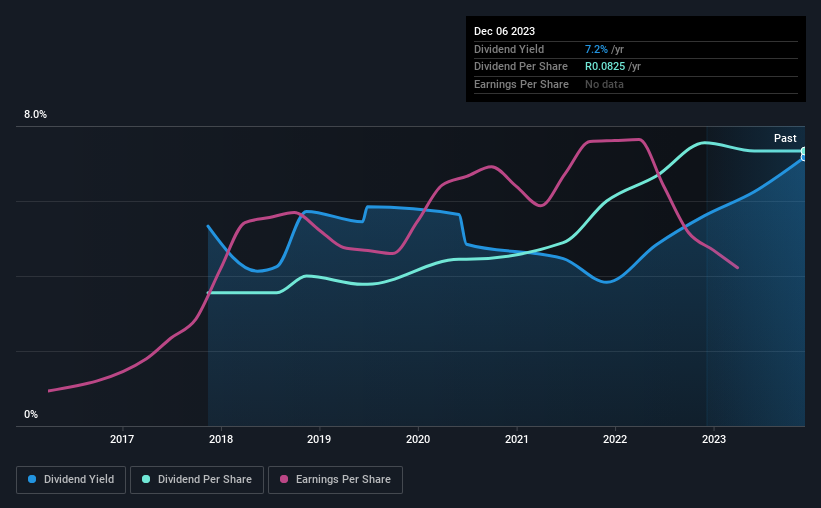The width and height of the screenshot is (821, 508).
Task: Select the 2019 x-axis year label
Action: pos(319,439)
